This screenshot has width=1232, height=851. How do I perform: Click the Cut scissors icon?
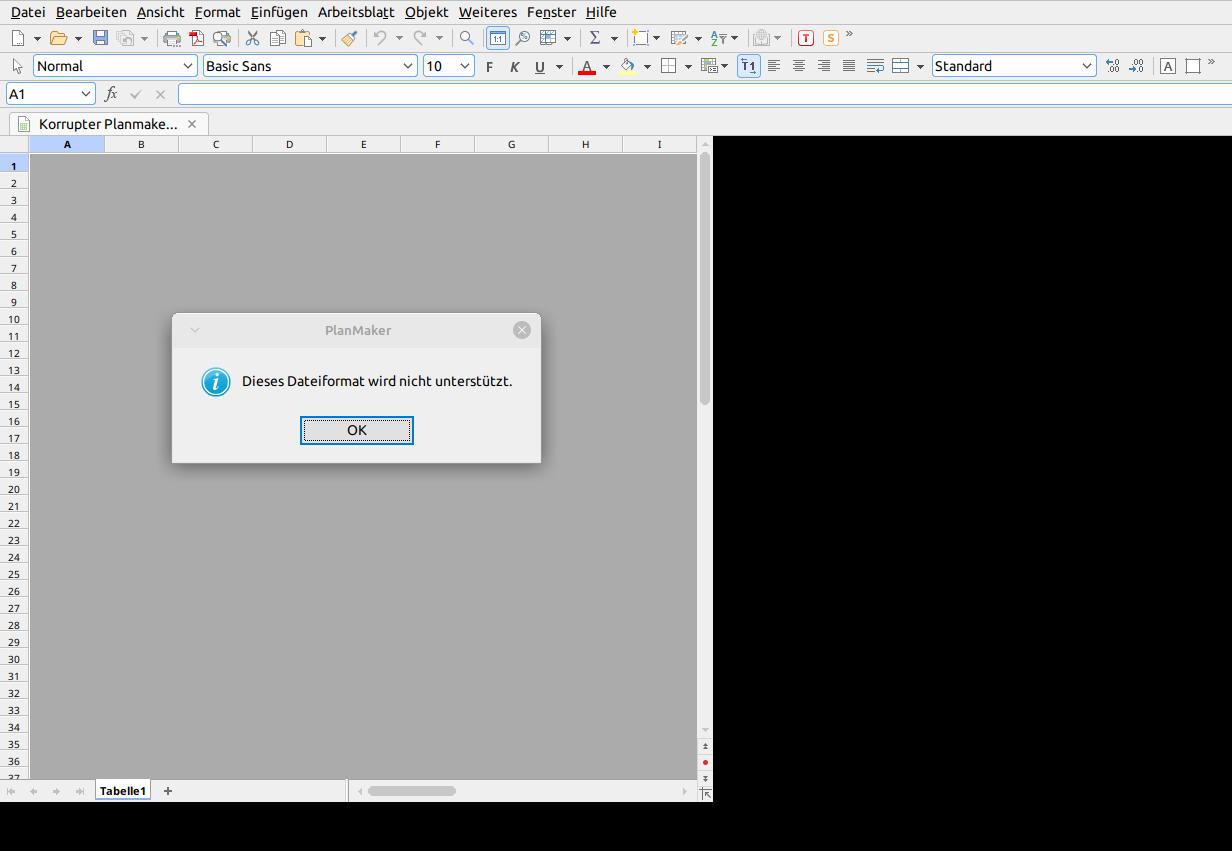pos(252,38)
